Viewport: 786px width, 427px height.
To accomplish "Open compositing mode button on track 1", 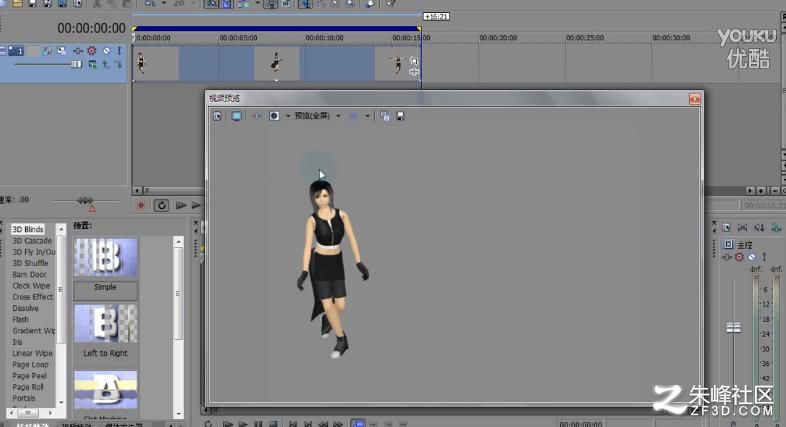I will click(x=92, y=64).
